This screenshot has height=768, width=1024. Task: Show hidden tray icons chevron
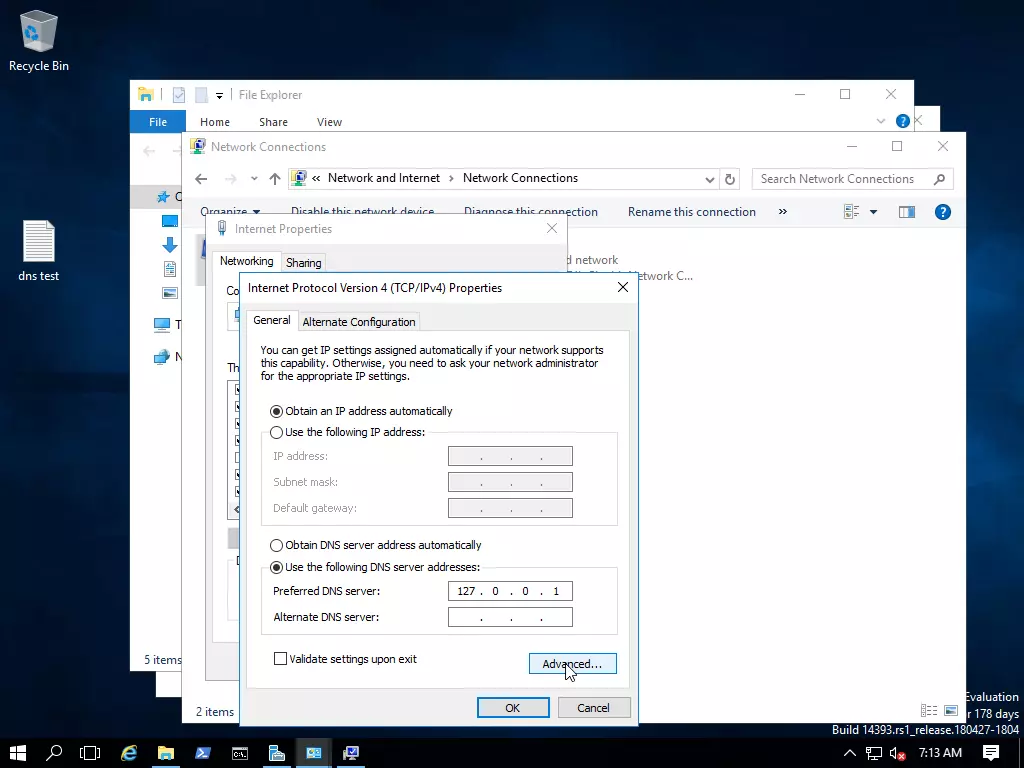click(850, 753)
